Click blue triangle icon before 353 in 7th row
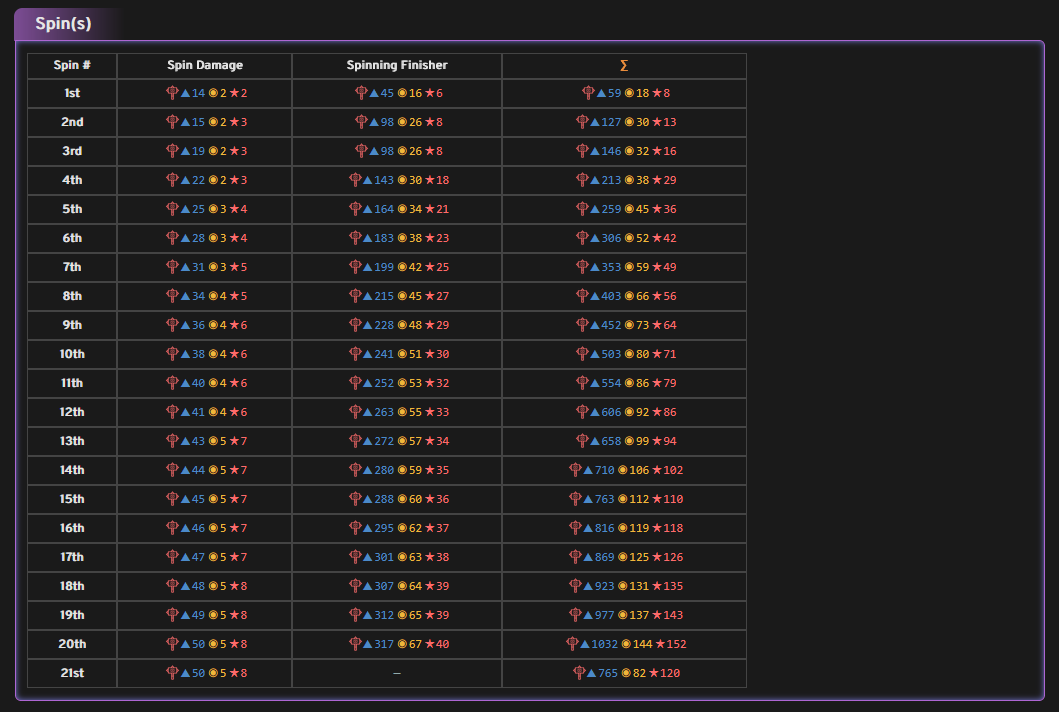 594,268
